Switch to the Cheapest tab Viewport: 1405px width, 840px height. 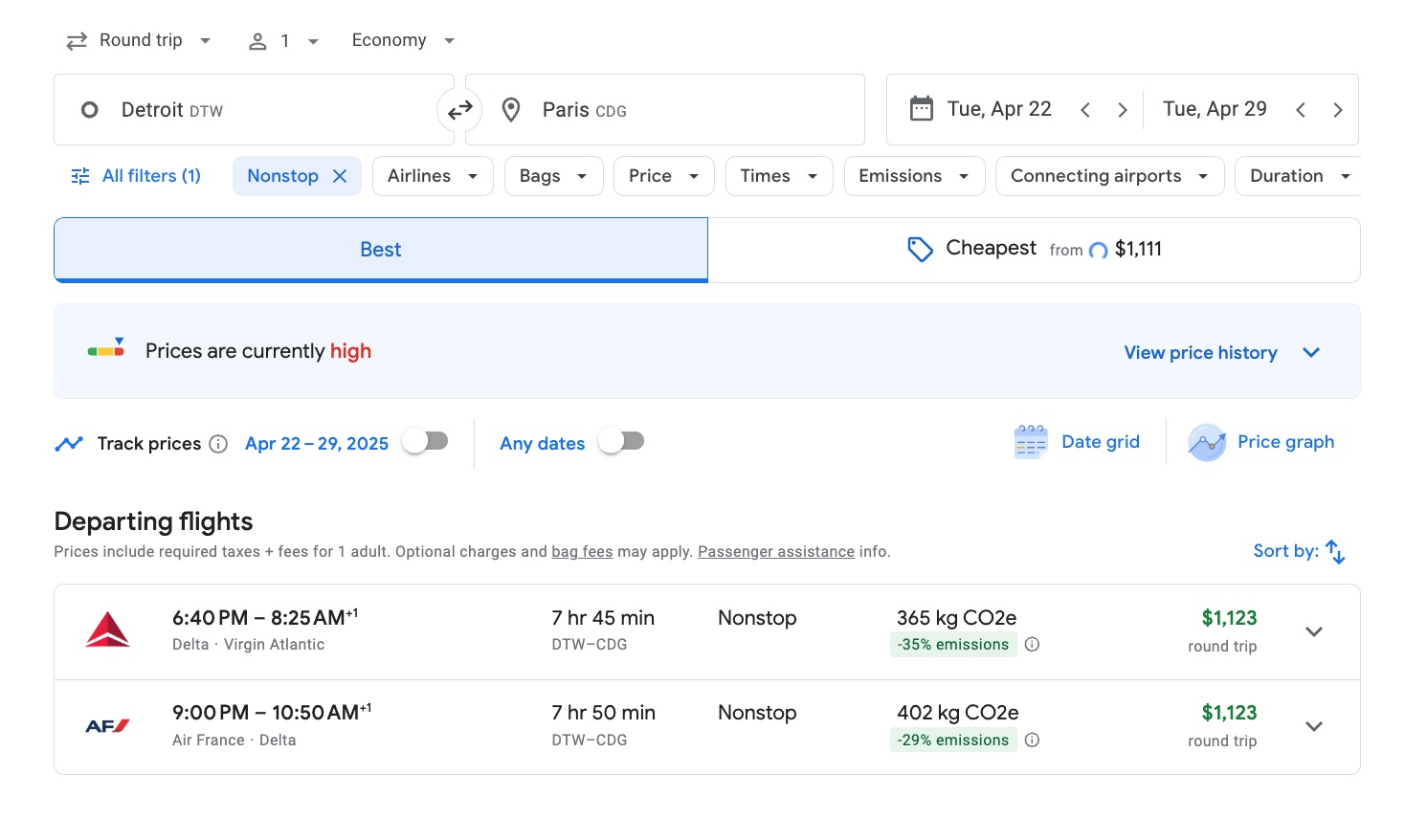pos(1035,249)
